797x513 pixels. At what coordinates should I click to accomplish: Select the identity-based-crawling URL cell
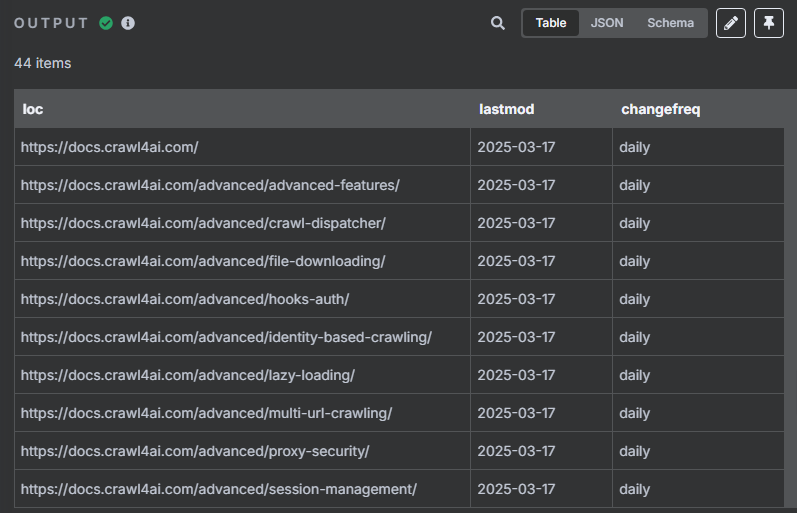tap(242, 337)
